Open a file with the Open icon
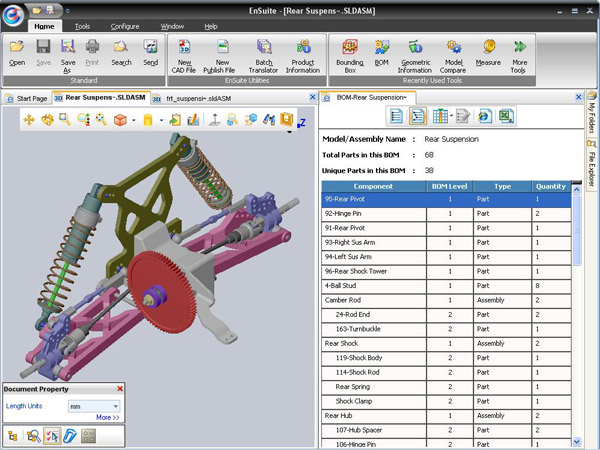Viewport: 600px width, 450px height. [x=17, y=53]
